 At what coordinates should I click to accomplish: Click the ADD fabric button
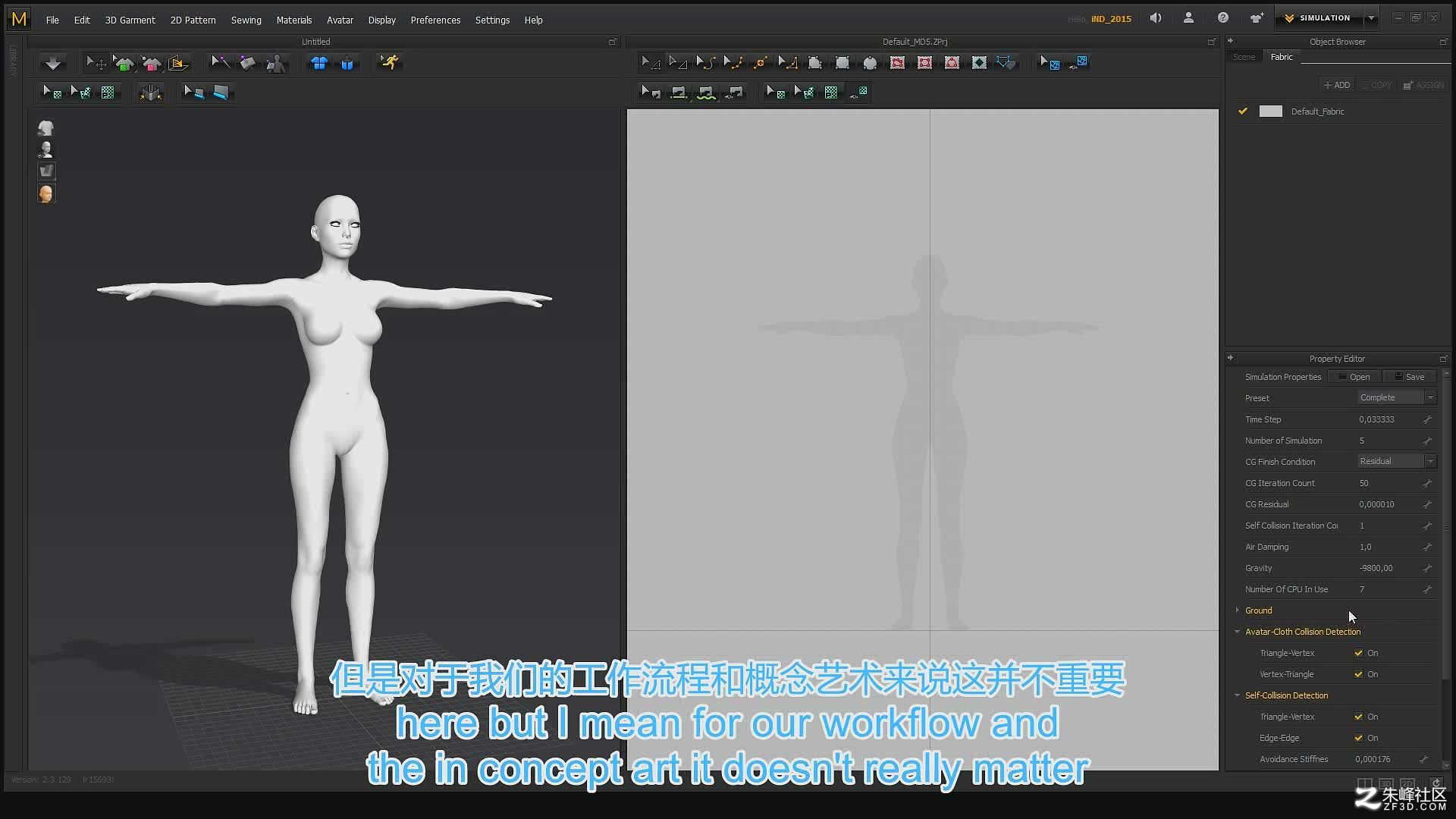[1337, 85]
